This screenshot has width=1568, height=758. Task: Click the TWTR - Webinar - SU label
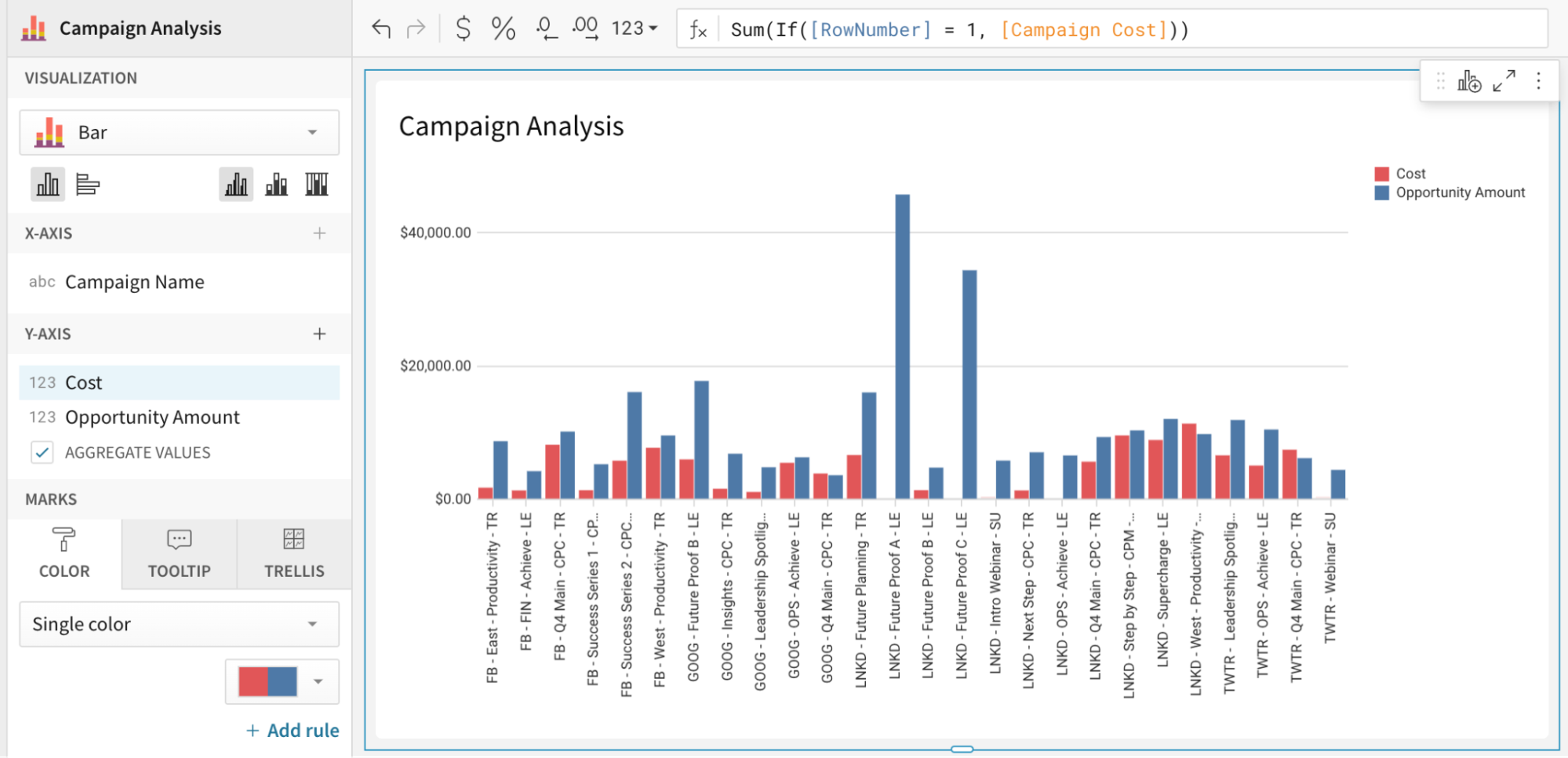(x=1330, y=577)
